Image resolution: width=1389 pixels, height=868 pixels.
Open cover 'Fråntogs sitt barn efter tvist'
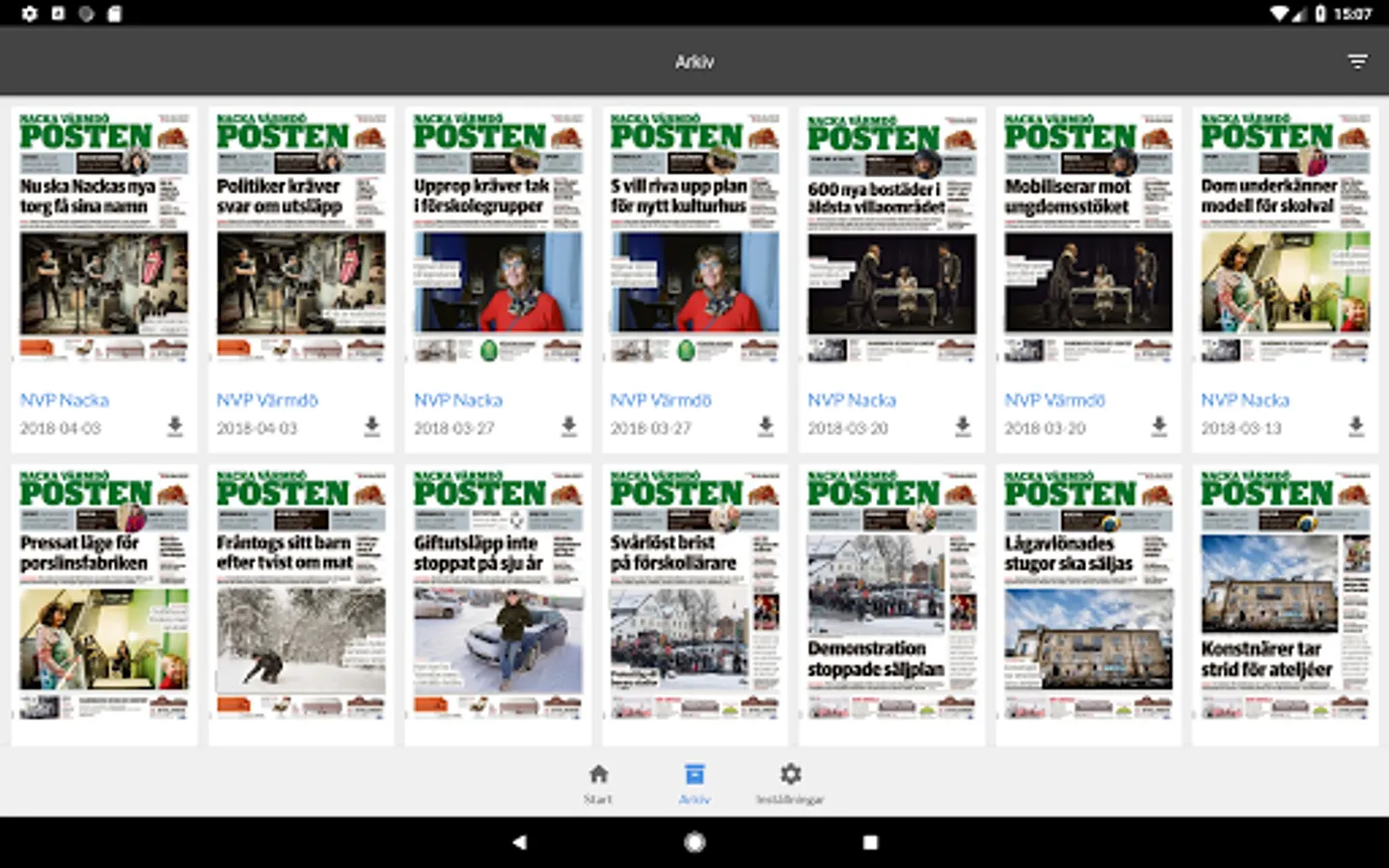pos(301,595)
